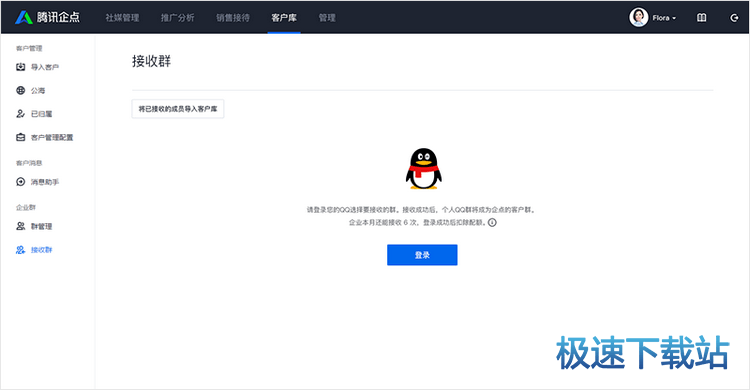Click the blue 登录 button
This screenshot has height=390, width=750.
click(x=422, y=255)
